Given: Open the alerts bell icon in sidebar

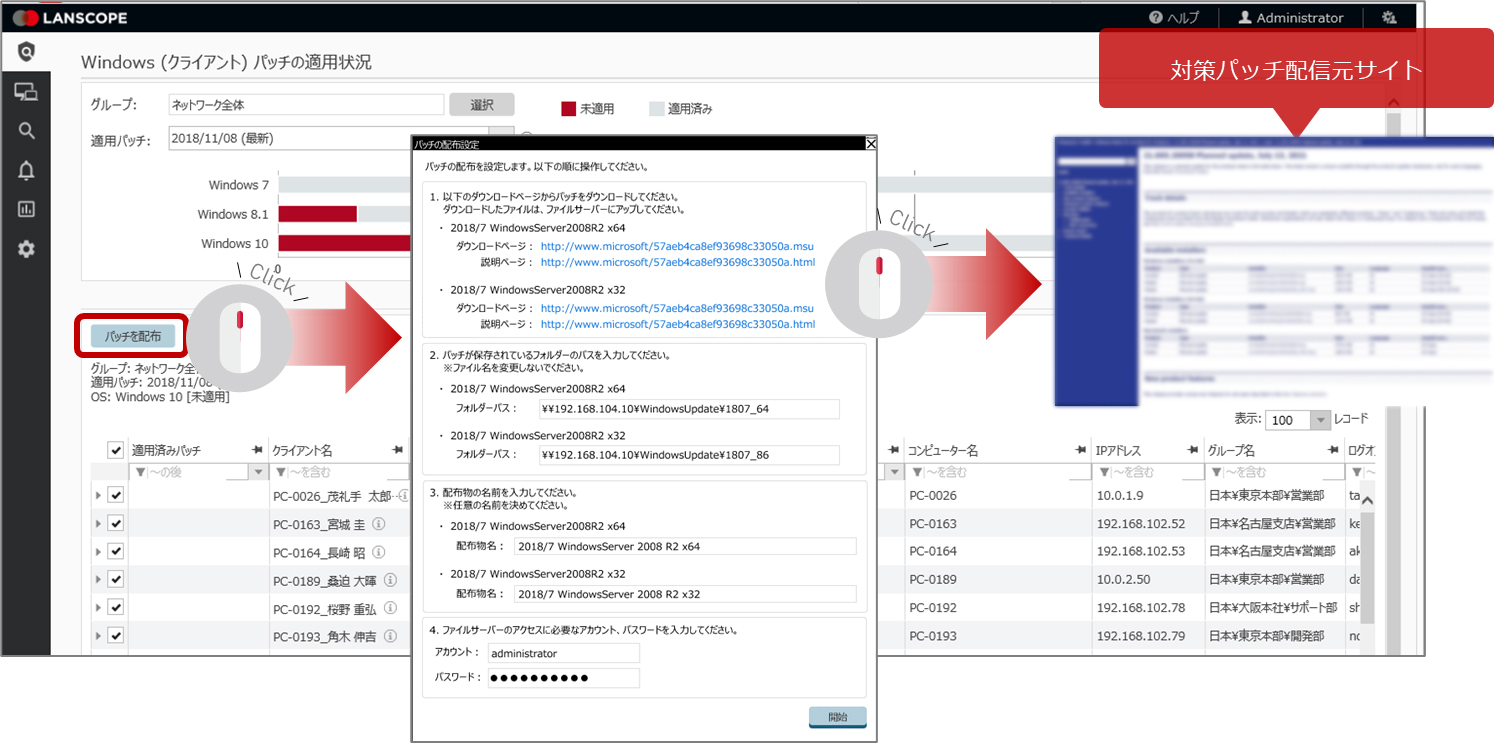Looking at the screenshot, I should pyautogui.click(x=26, y=170).
